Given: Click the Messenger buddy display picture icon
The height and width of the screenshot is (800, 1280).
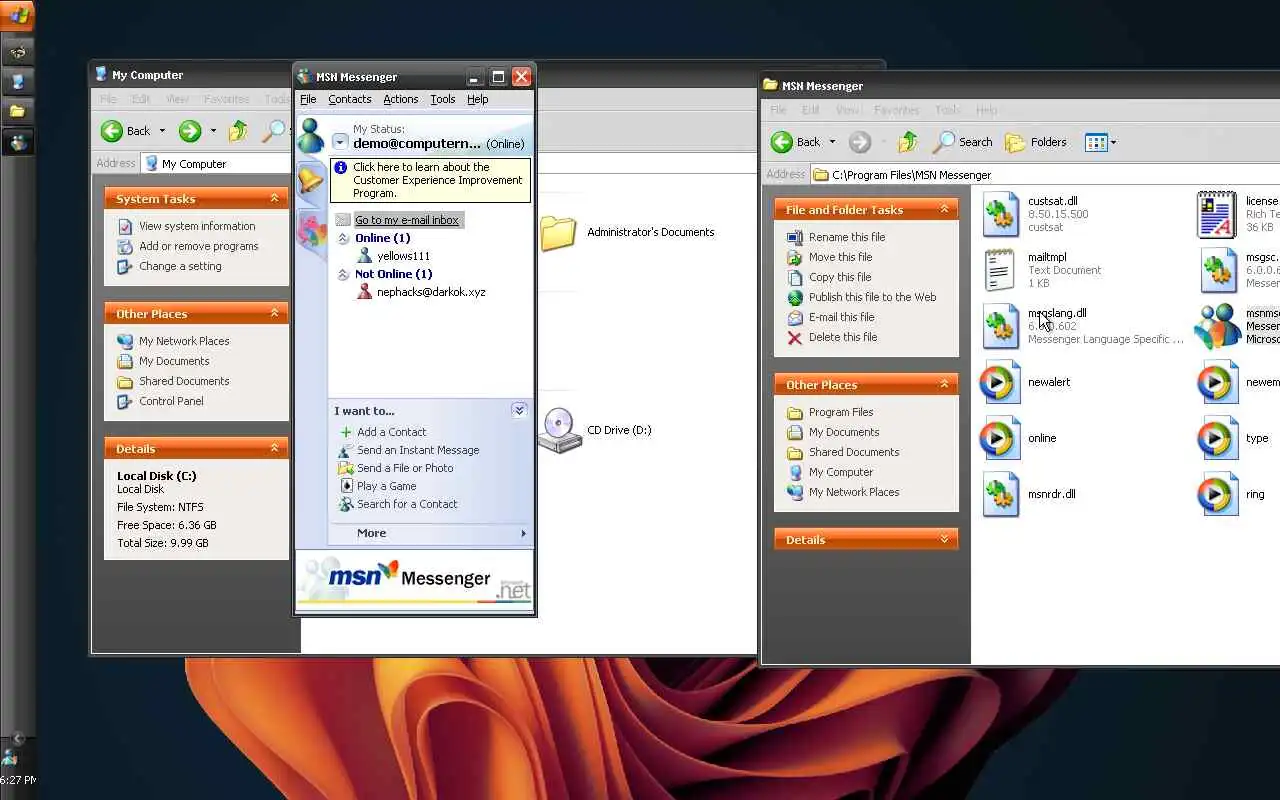Looking at the screenshot, I should (x=311, y=136).
